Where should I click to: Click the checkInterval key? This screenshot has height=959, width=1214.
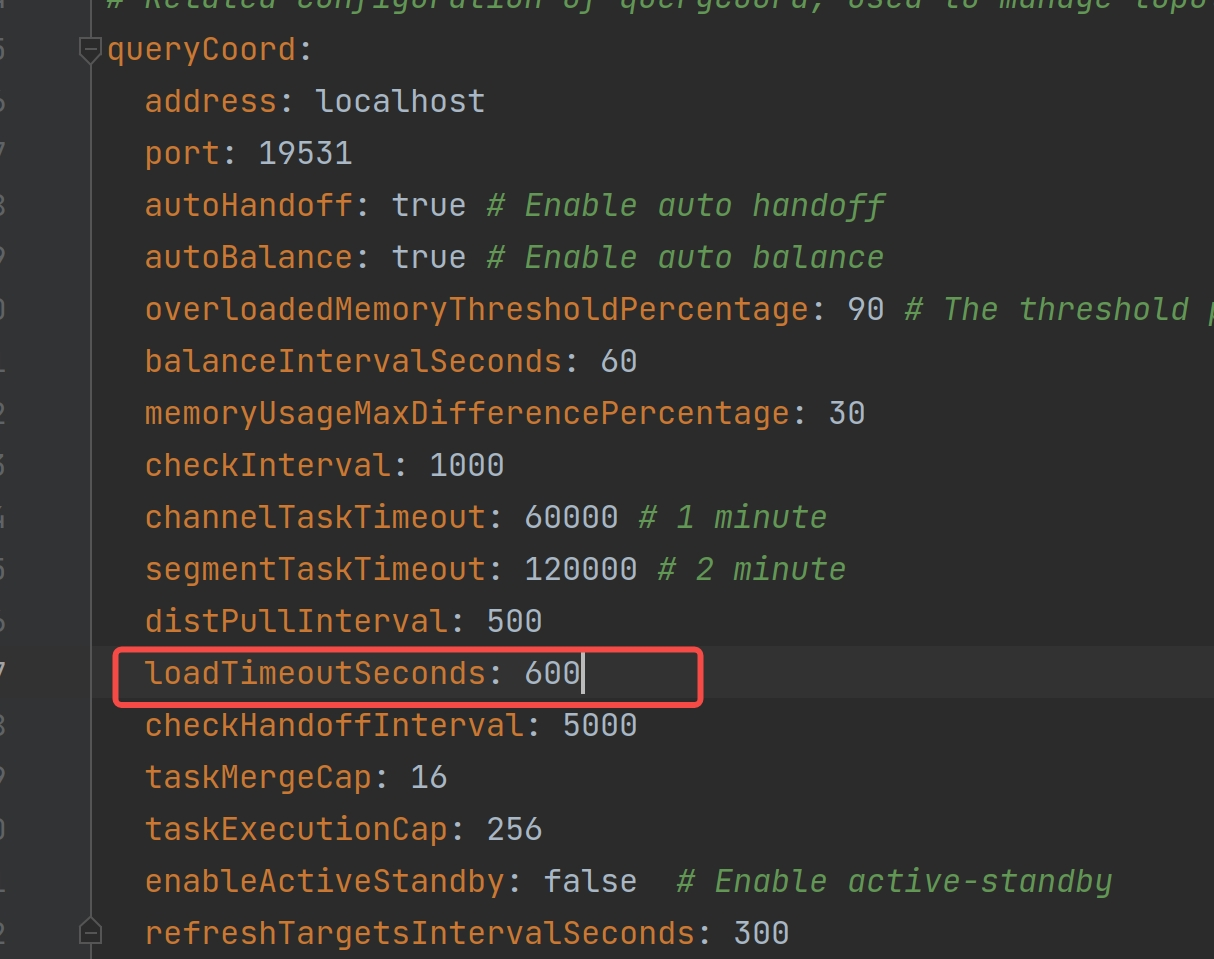coord(268,465)
